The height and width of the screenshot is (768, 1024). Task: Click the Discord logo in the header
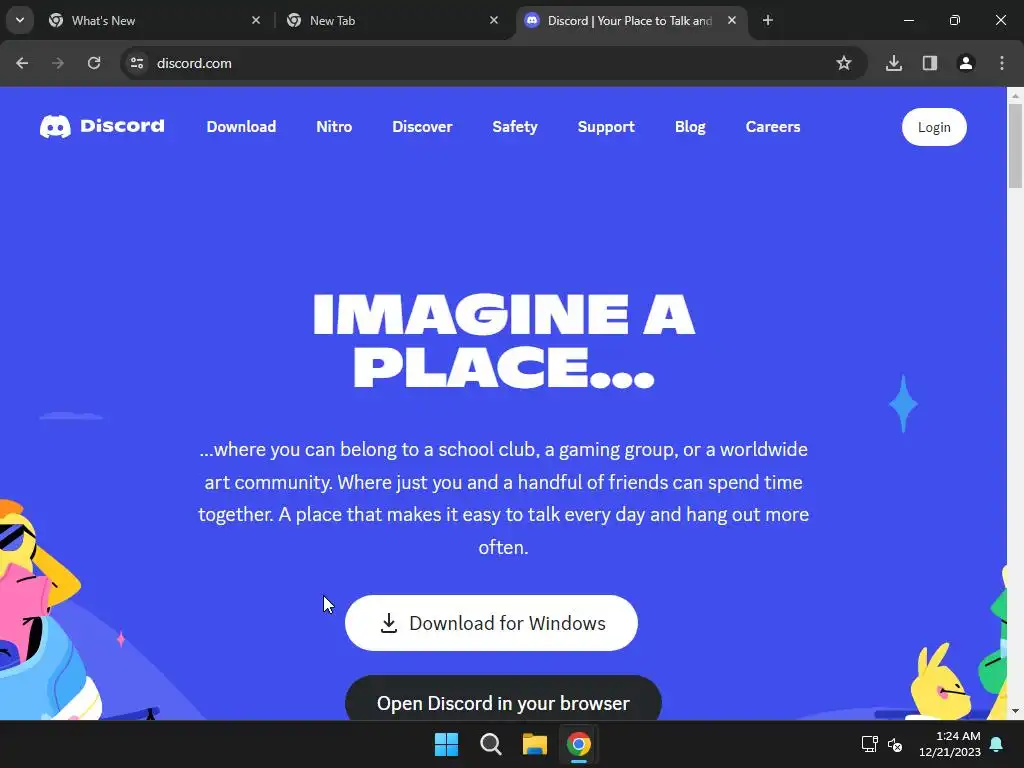point(102,126)
